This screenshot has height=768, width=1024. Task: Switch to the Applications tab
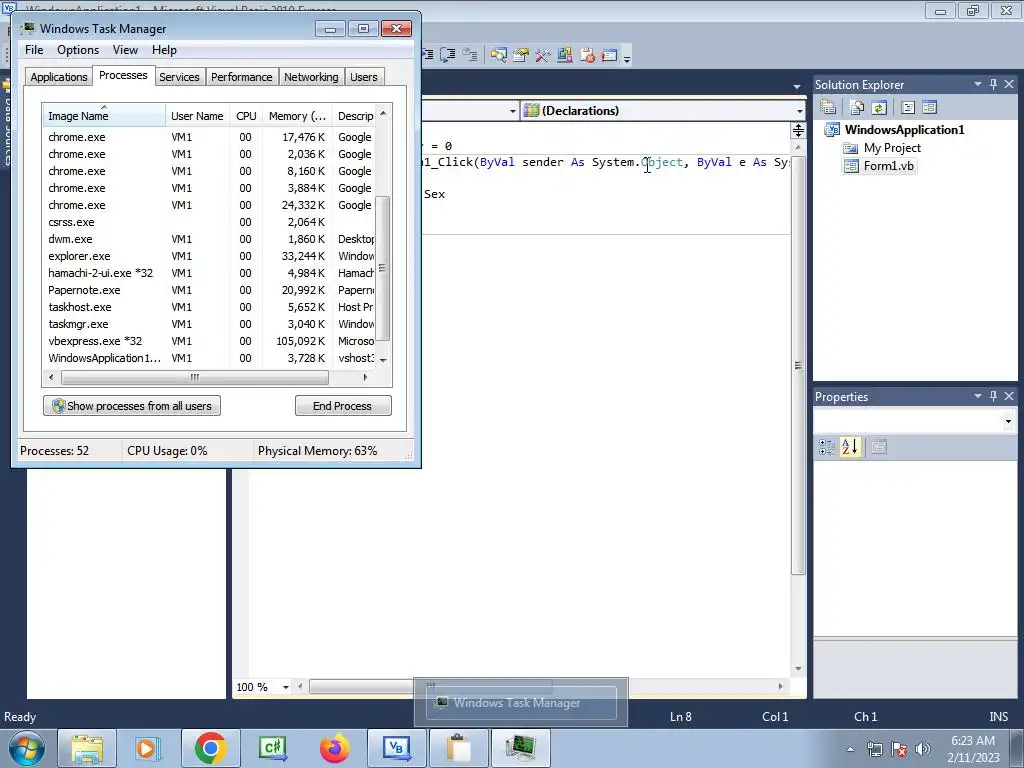tap(59, 77)
